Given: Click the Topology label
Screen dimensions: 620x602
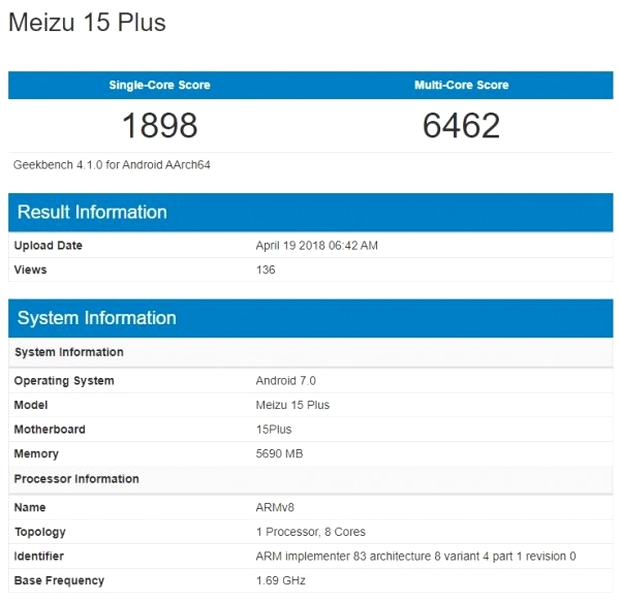Looking at the screenshot, I should point(40,532).
